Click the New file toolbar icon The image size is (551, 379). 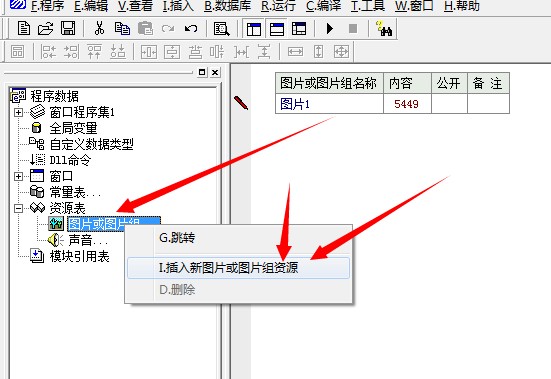24,28
